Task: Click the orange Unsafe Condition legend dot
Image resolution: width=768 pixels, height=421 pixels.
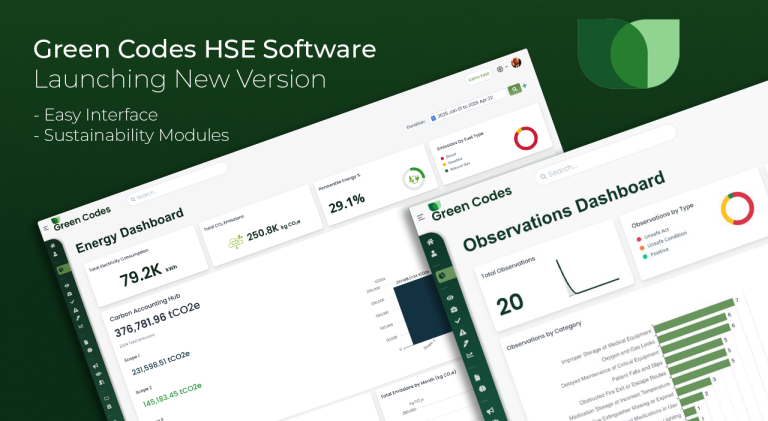Action: click(642, 248)
